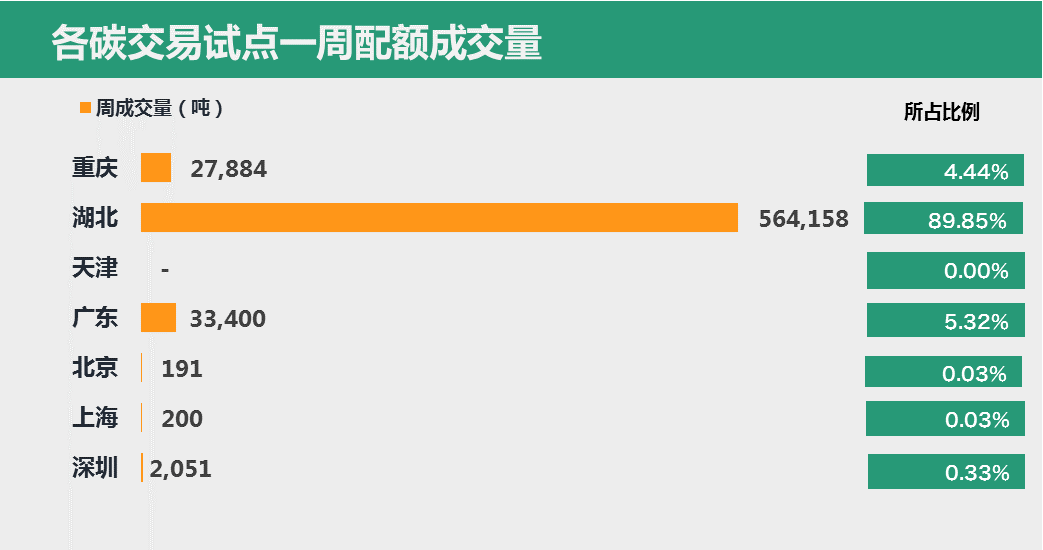Image resolution: width=1043 pixels, height=550 pixels.
Task: Click the 2,051 data value
Action: click(x=181, y=469)
